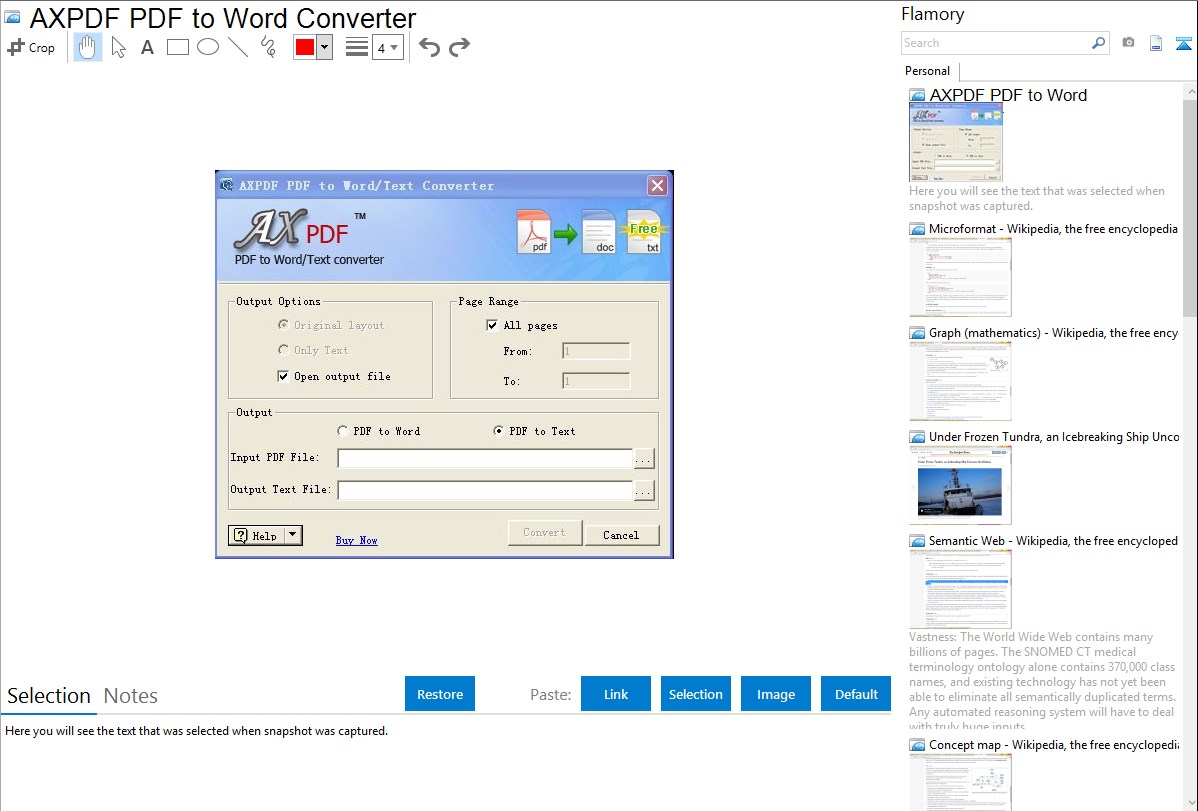
Task: Toggle the Open output file checkbox
Action: 283,376
